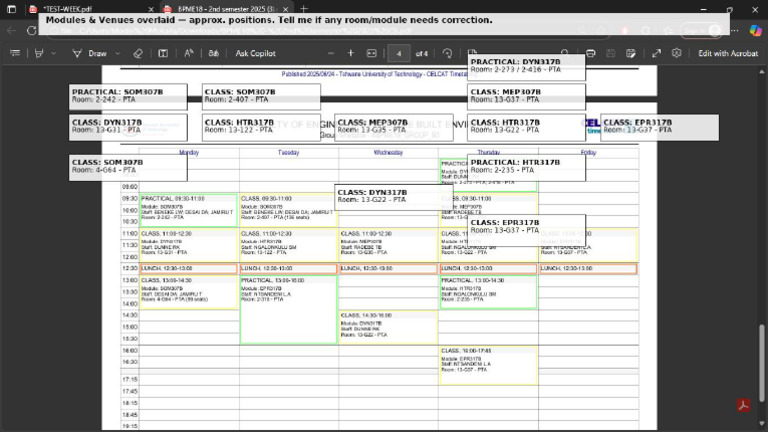Close the BPME18 2nd semester tab

pyautogui.click(x=286, y=9)
